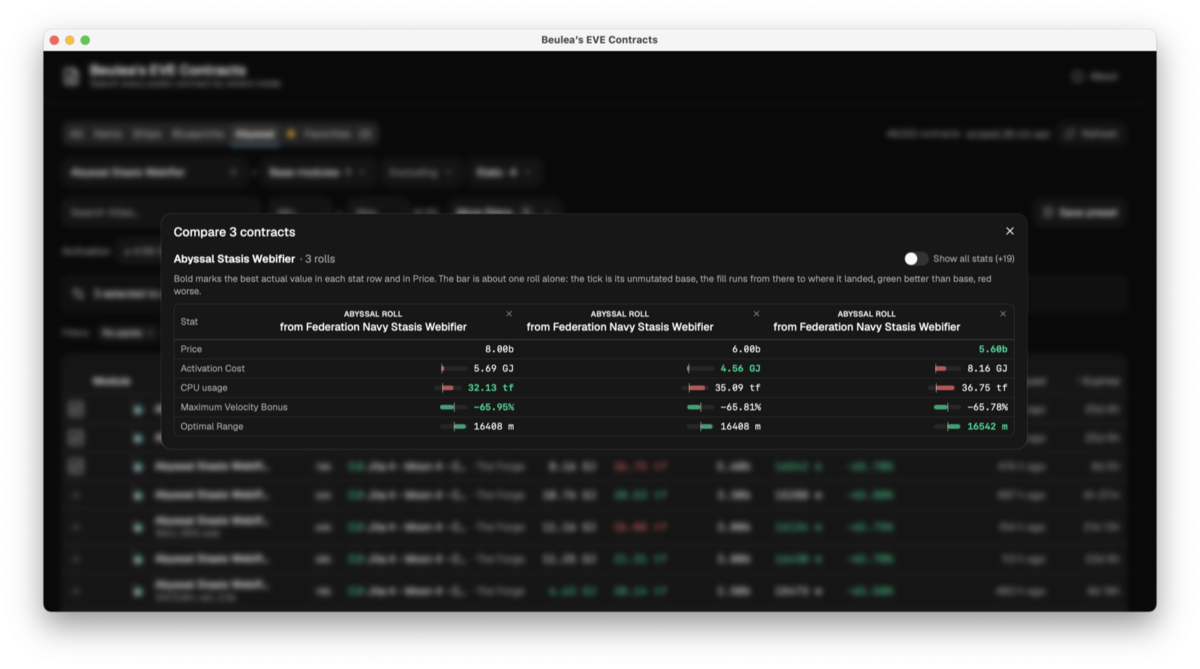Remove the 5.60b contract column
Screen dimensions: 1200x669
click(1003, 314)
